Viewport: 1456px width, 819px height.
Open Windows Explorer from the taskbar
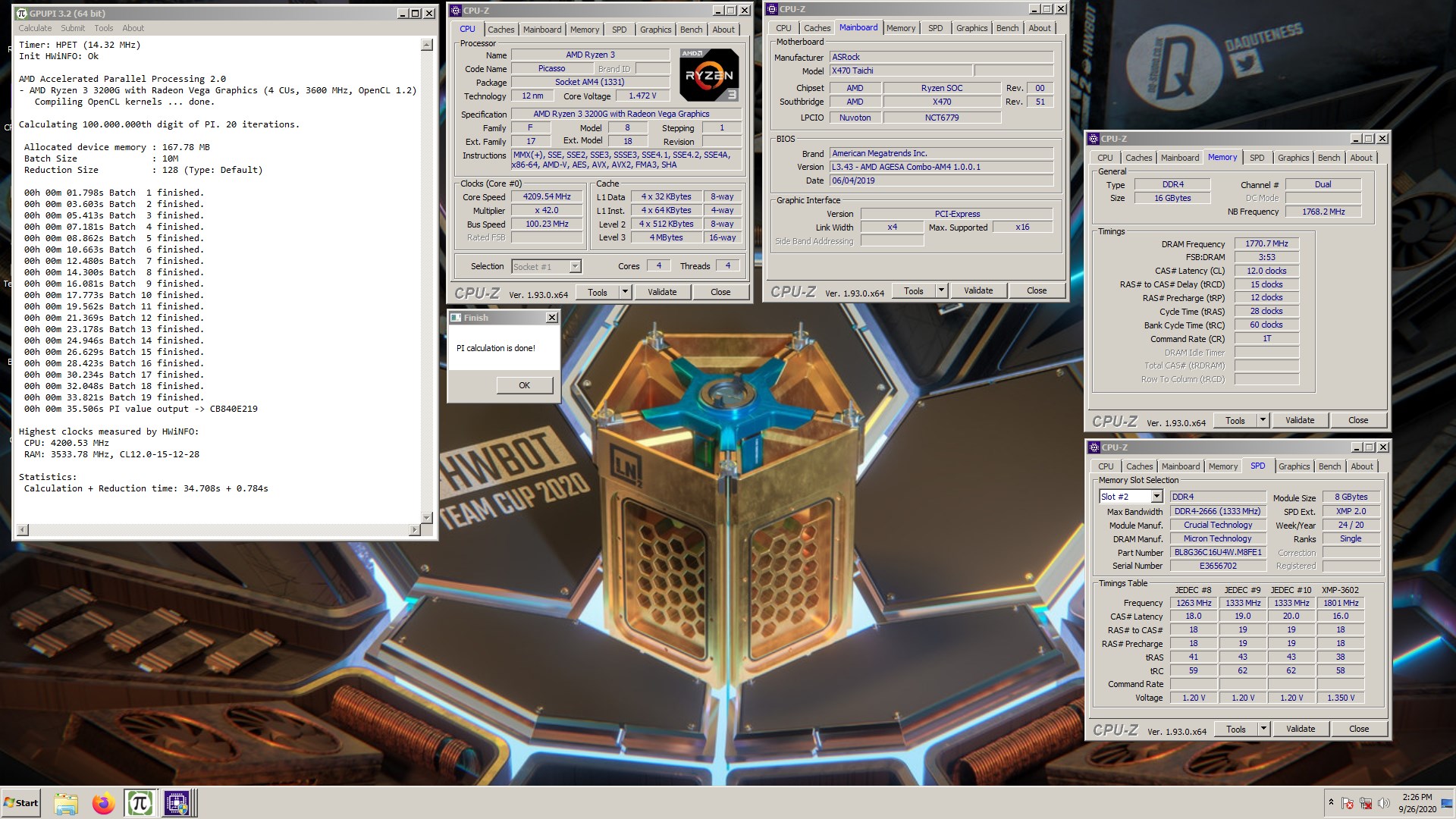tap(66, 803)
